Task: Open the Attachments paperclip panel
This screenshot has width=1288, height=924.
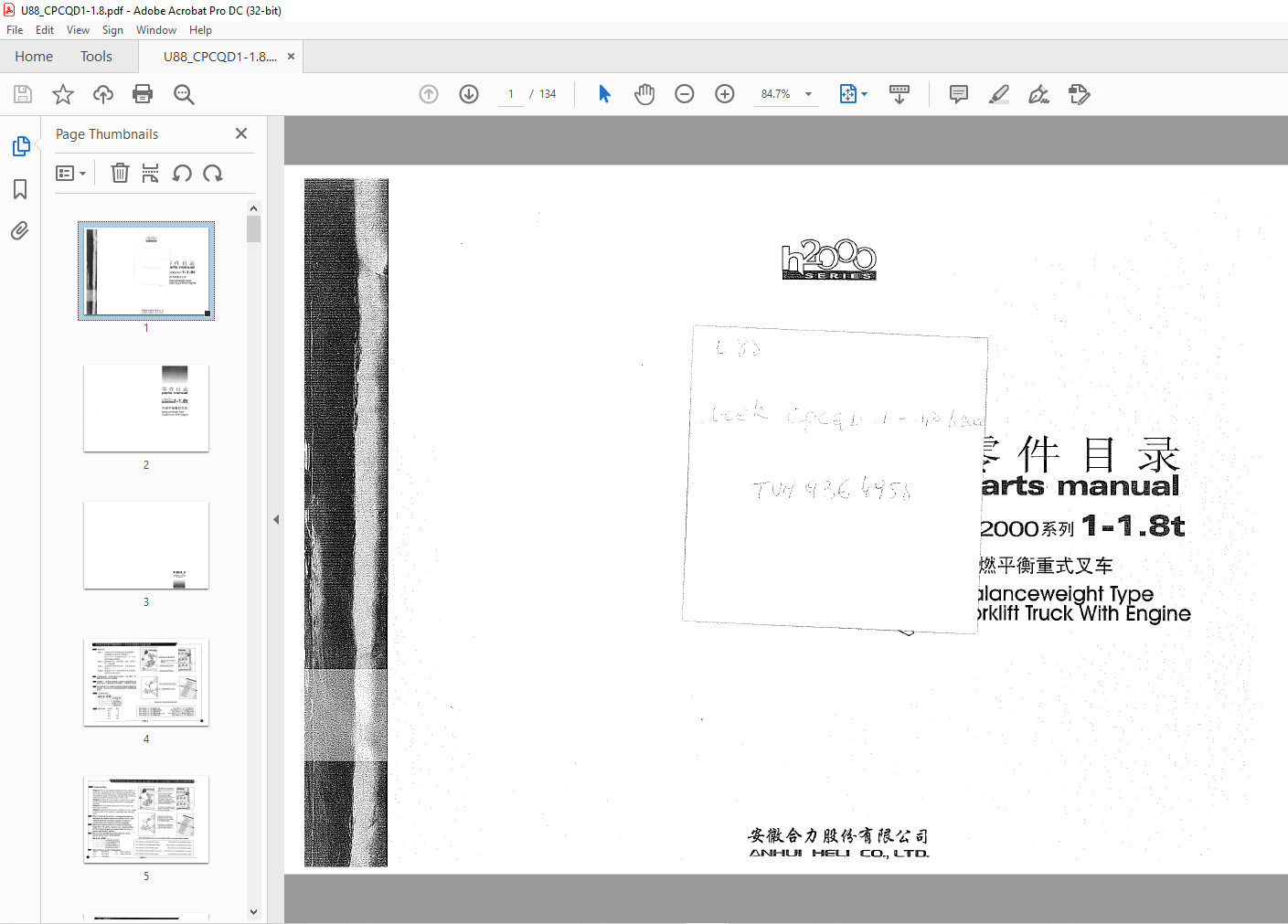Action: coord(20,230)
